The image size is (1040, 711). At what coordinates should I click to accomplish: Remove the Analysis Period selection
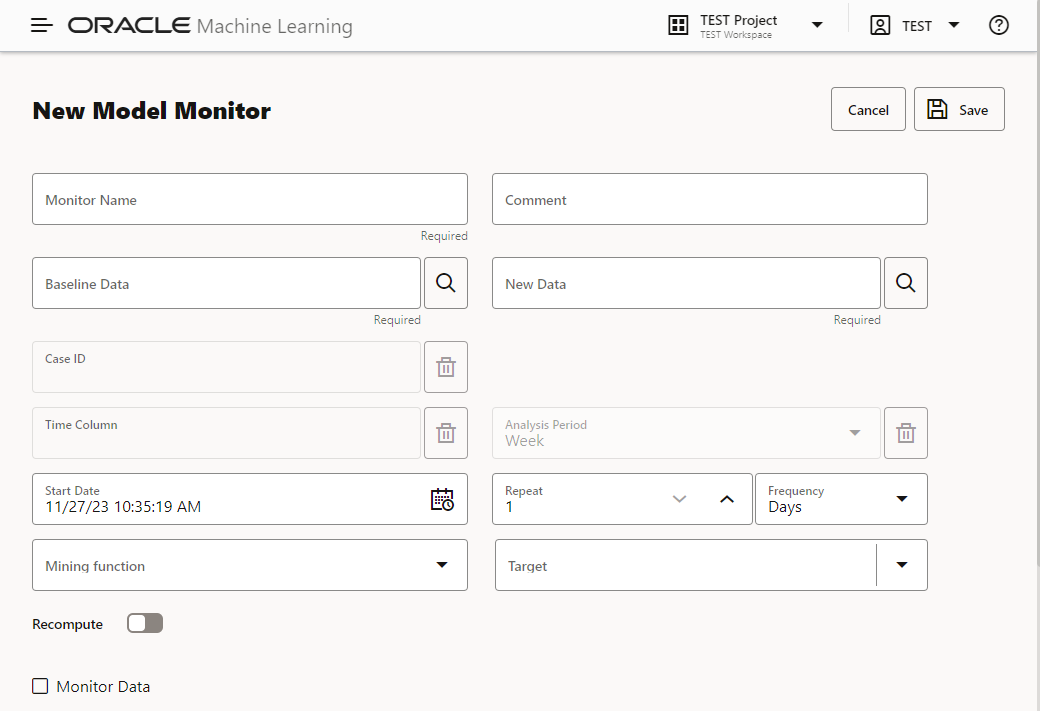click(x=906, y=434)
